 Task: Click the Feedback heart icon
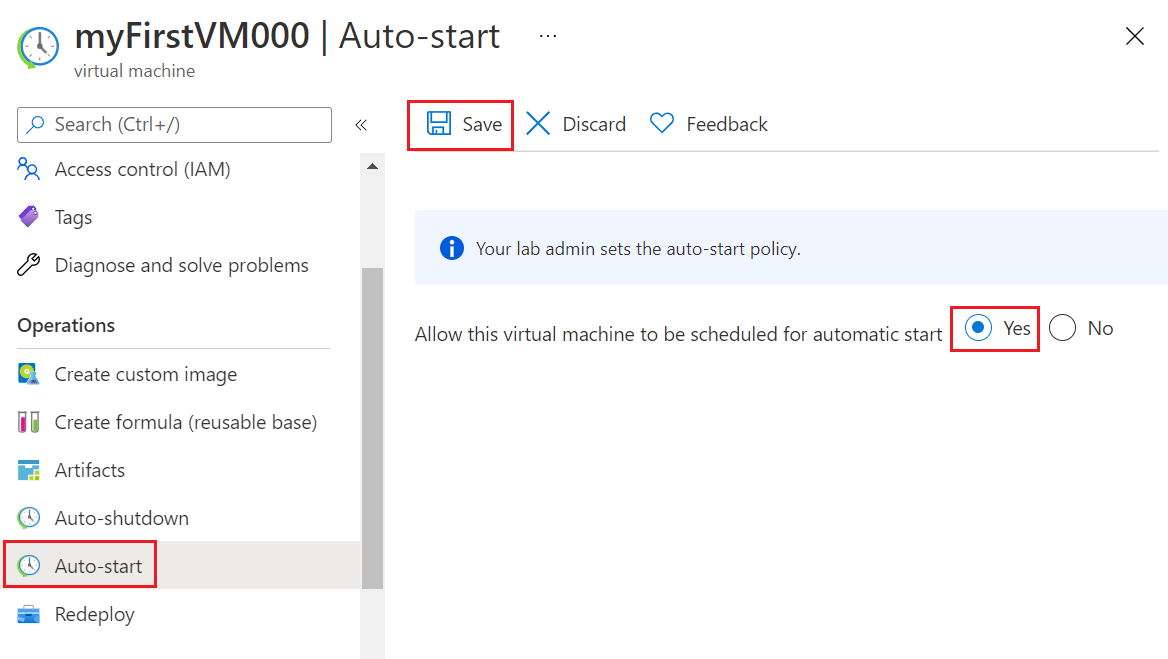(x=661, y=123)
